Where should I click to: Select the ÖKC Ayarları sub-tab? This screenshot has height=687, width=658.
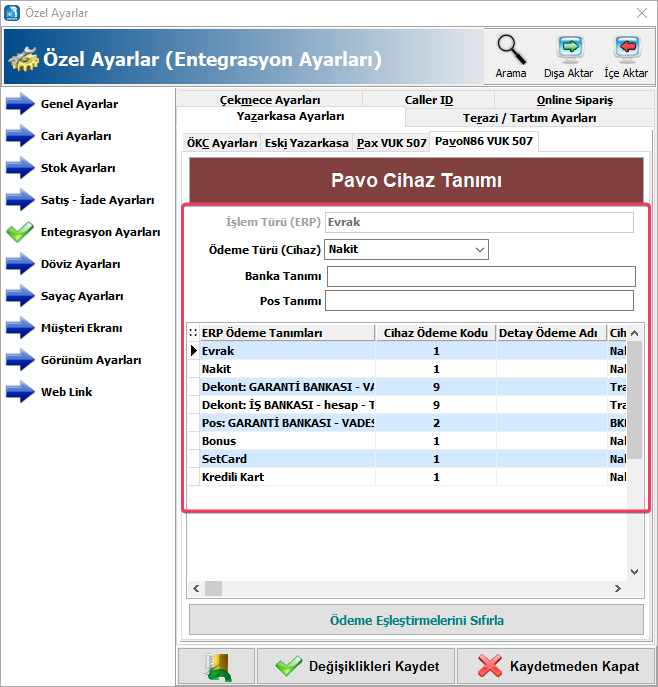pyautogui.click(x=222, y=143)
